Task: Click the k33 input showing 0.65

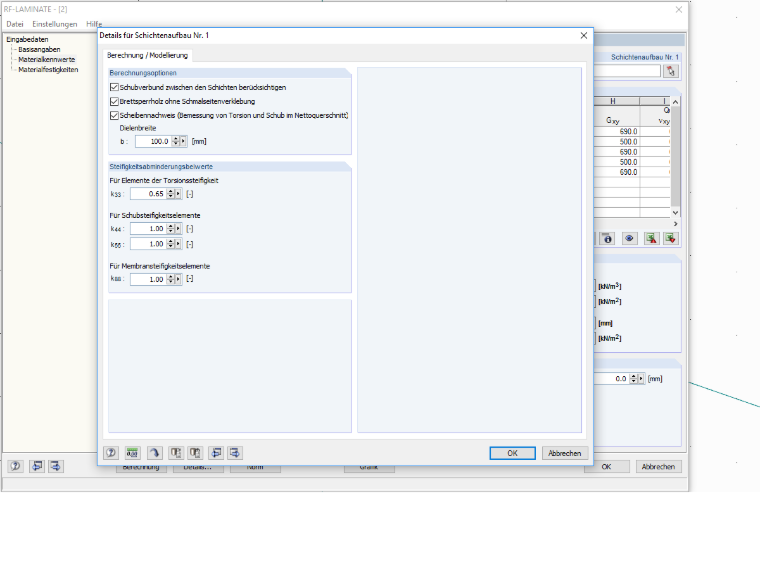Action: point(148,194)
